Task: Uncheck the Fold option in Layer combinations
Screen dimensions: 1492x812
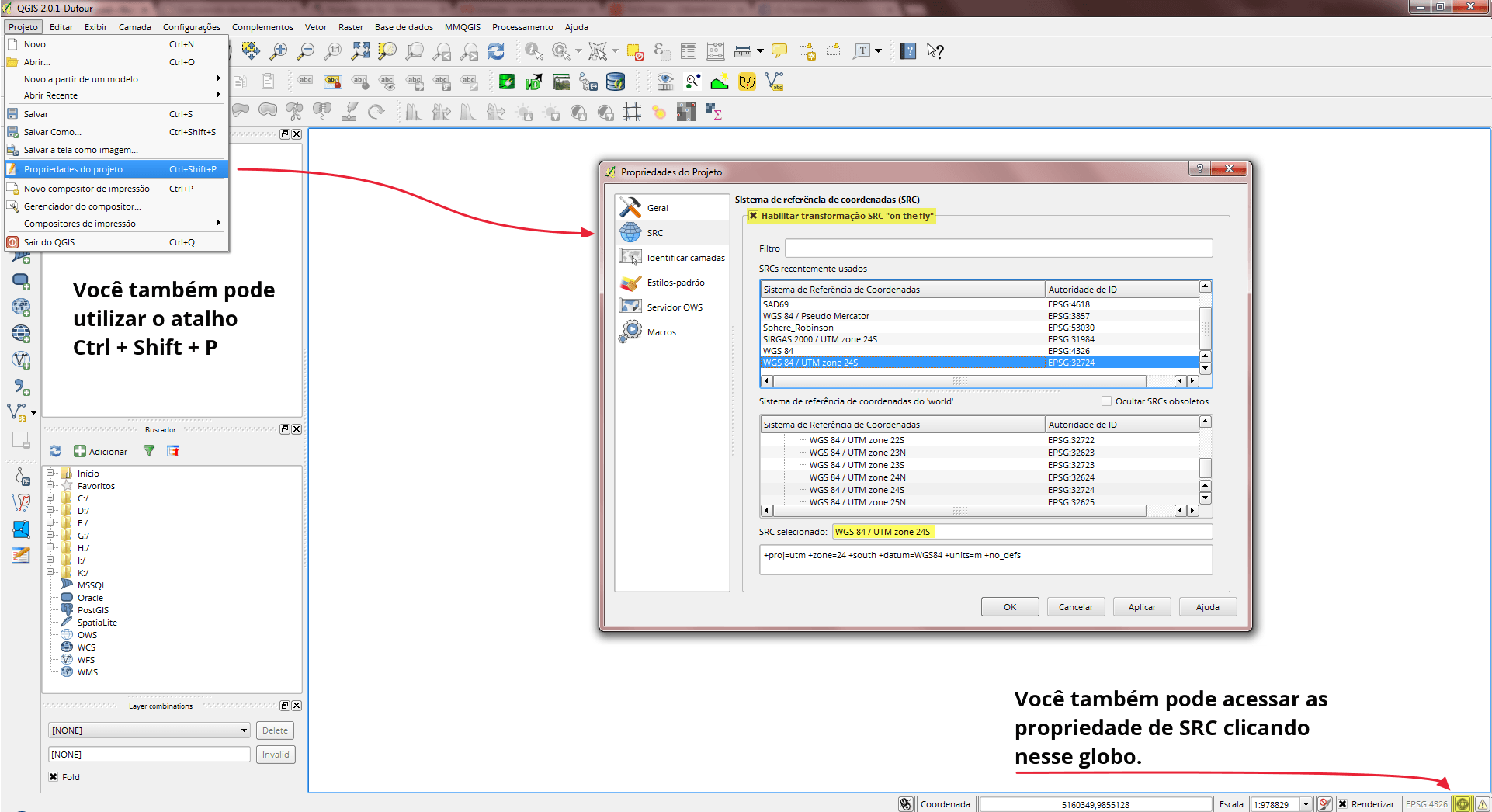Action: pos(53,776)
